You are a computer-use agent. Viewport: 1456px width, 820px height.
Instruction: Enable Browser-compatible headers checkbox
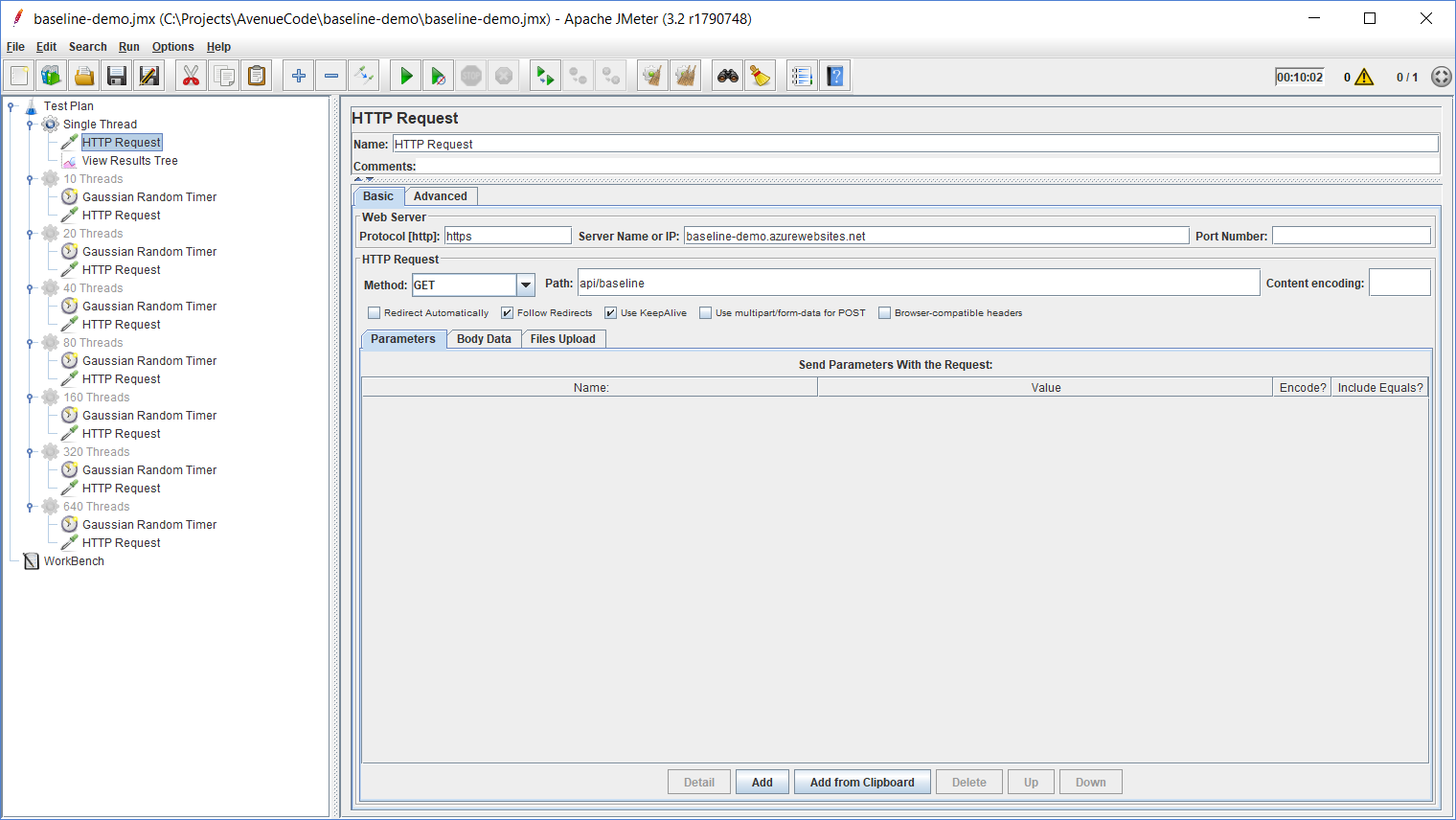[x=885, y=312]
